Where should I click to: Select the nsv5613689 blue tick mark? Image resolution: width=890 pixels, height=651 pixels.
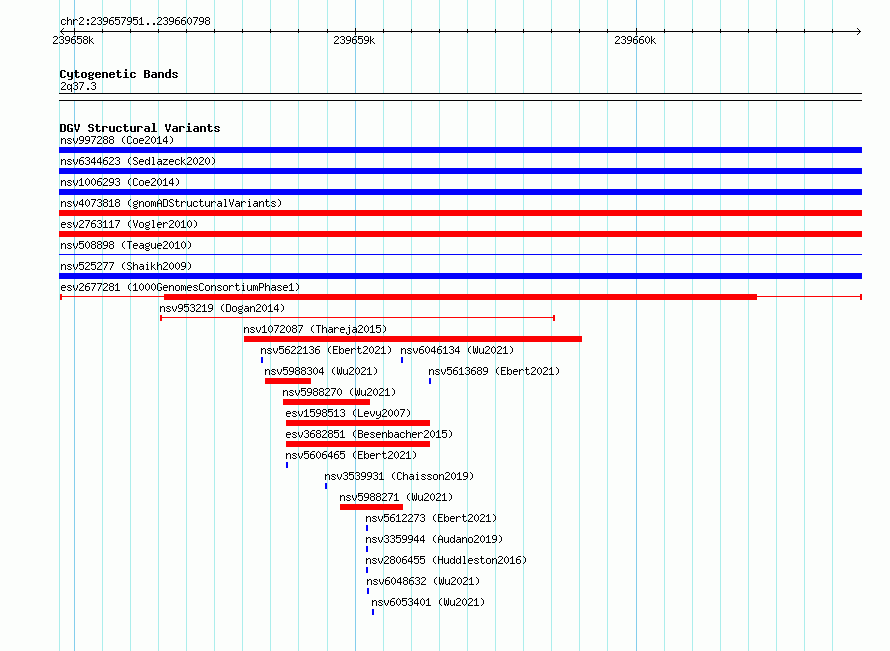pos(430,381)
